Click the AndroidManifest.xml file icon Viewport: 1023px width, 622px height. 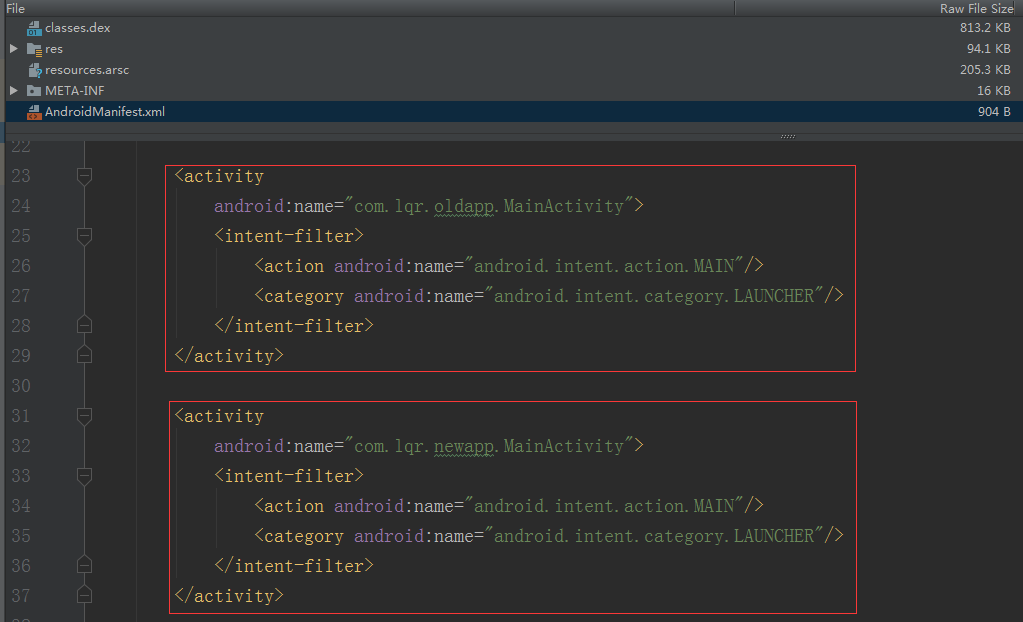[34, 112]
